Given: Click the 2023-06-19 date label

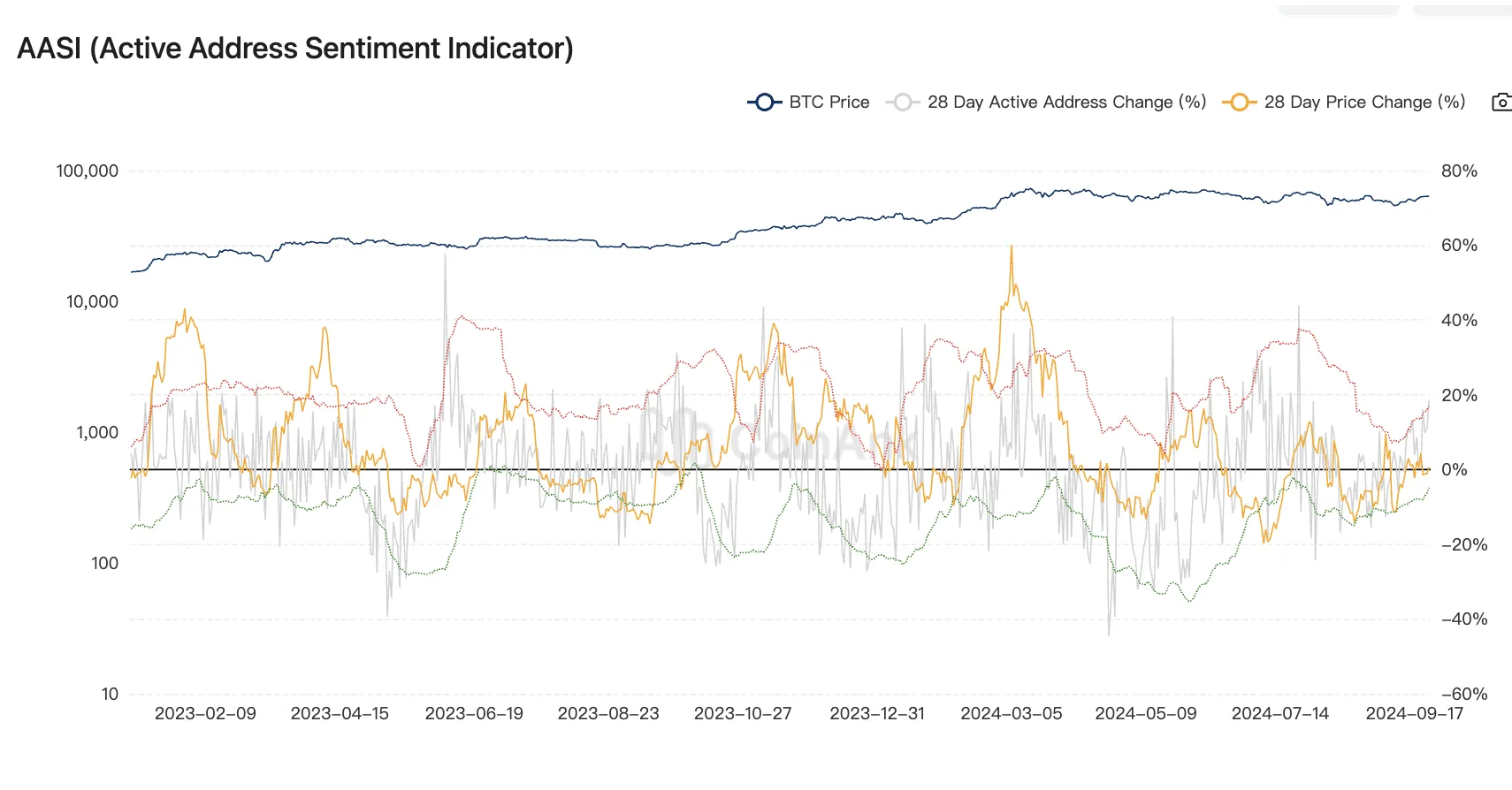Looking at the screenshot, I should click(474, 713).
